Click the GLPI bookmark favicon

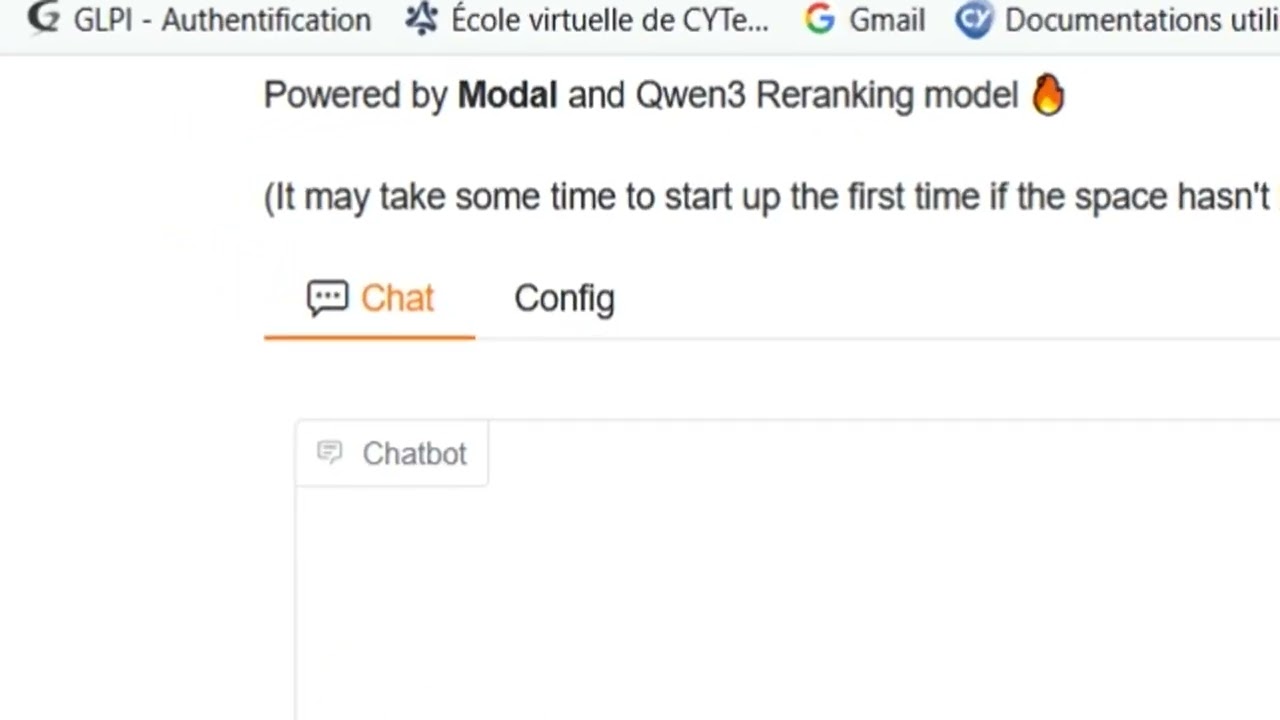point(43,19)
